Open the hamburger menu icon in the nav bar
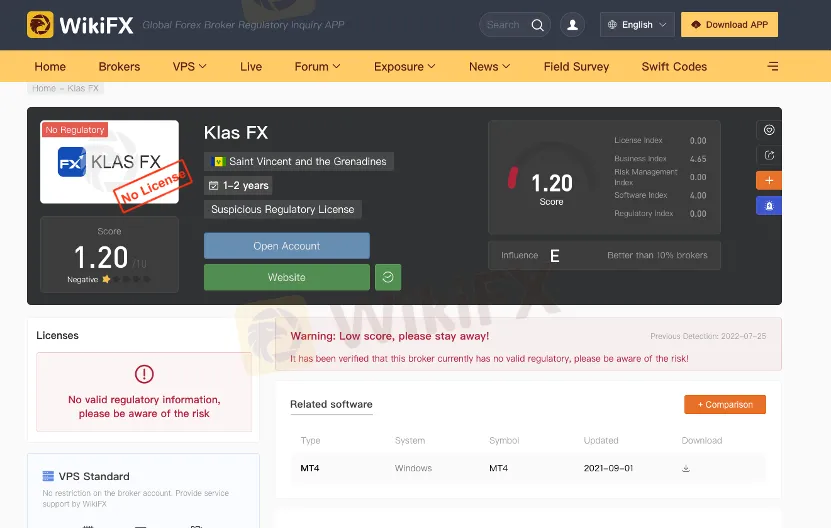 click(x=772, y=67)
